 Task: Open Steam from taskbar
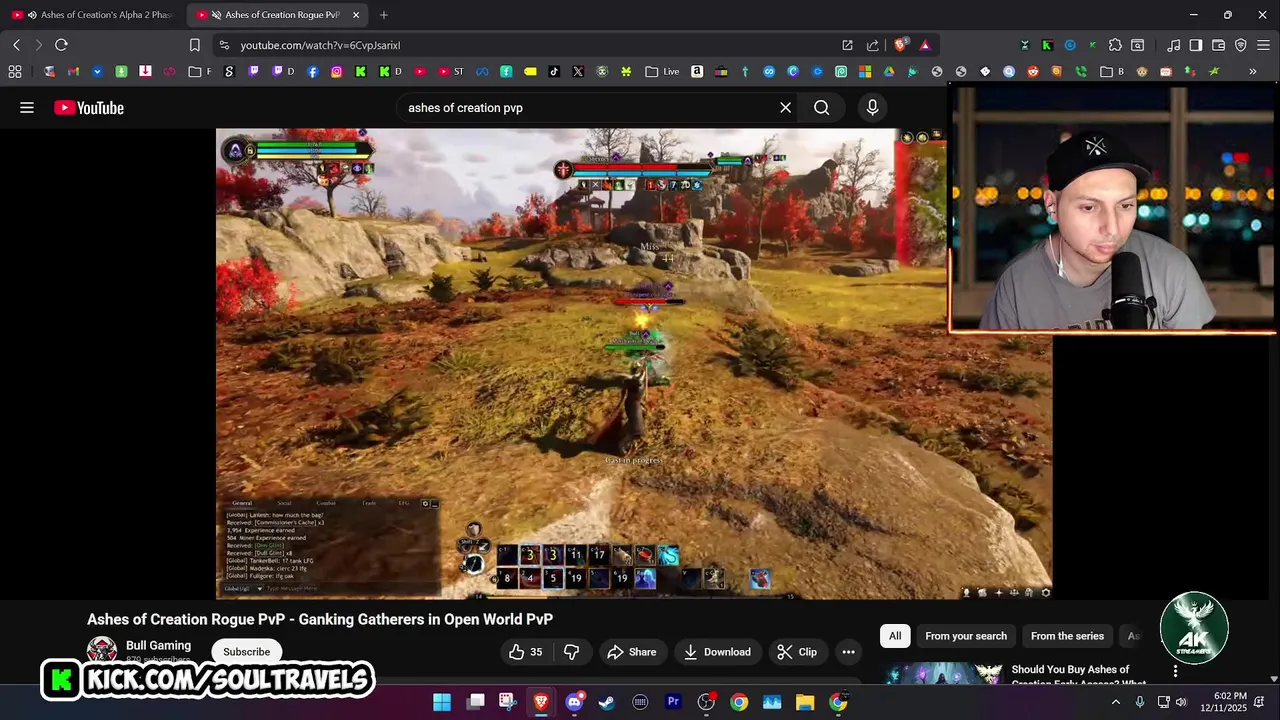tap(607, 703)
